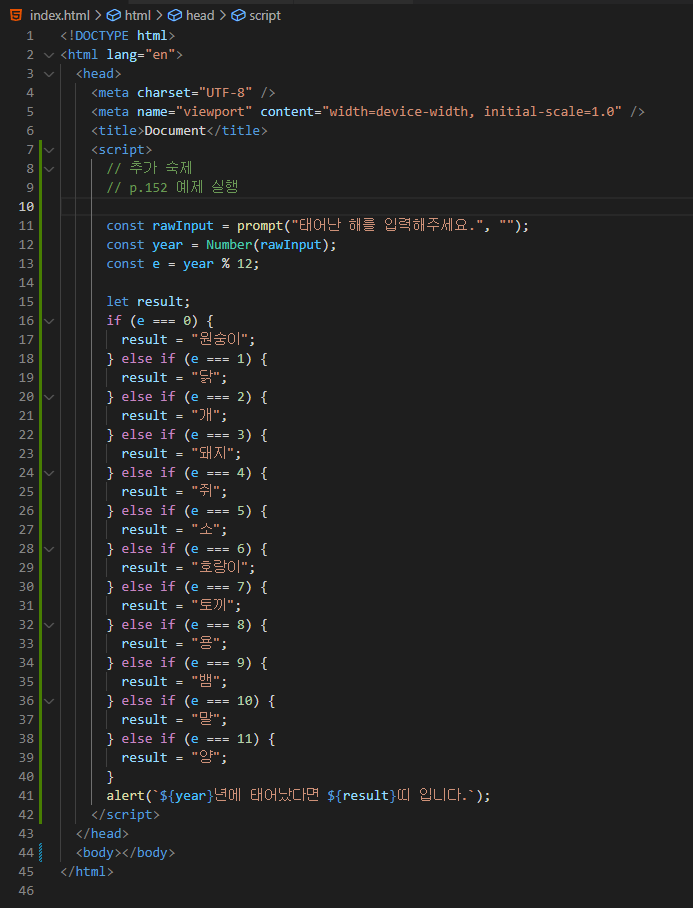The height and width of the screenshot is (908, 693).
Task: Fold the if block at line 16
Action: [49, 321]
